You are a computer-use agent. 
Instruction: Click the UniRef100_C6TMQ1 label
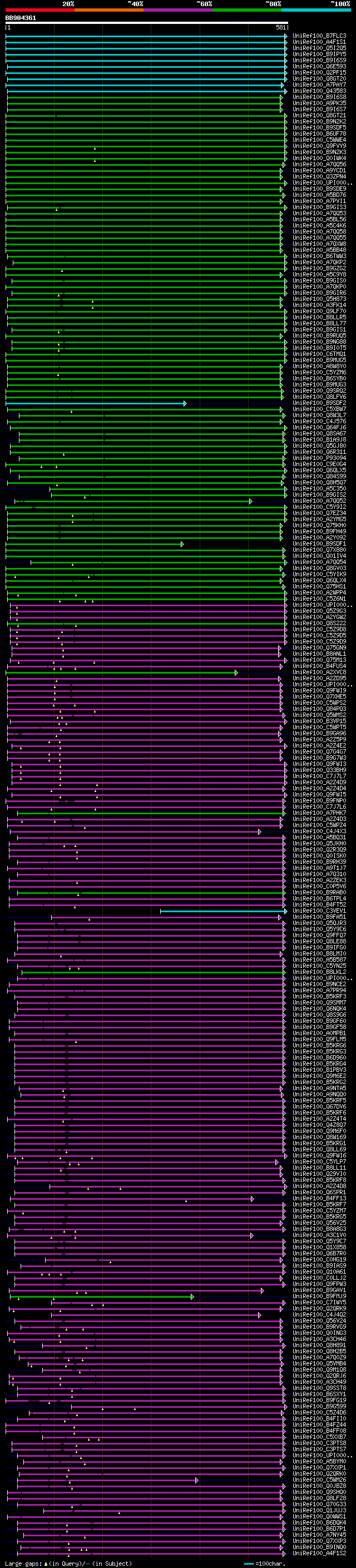319,354
